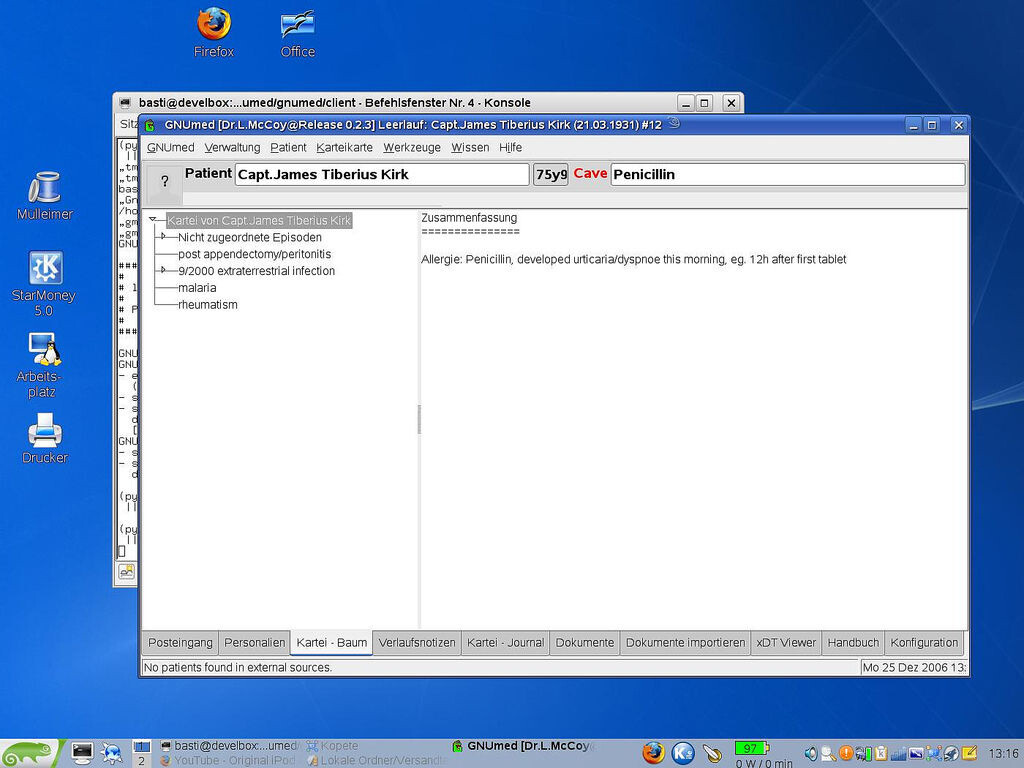
Task: Click the patient name search field
Action: click(x=382, y=174)
